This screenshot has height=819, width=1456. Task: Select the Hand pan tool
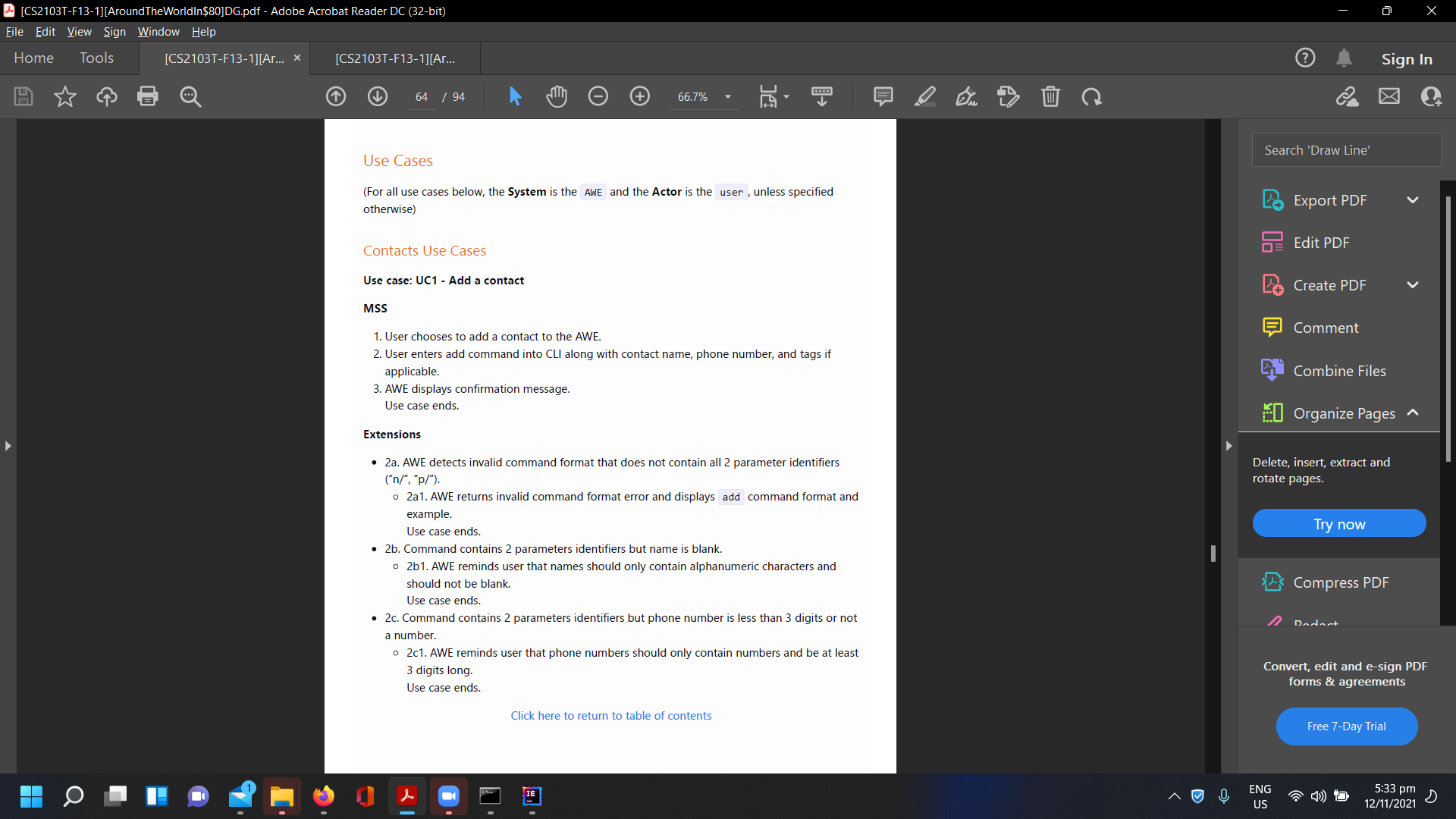click(x=557, y=96)
